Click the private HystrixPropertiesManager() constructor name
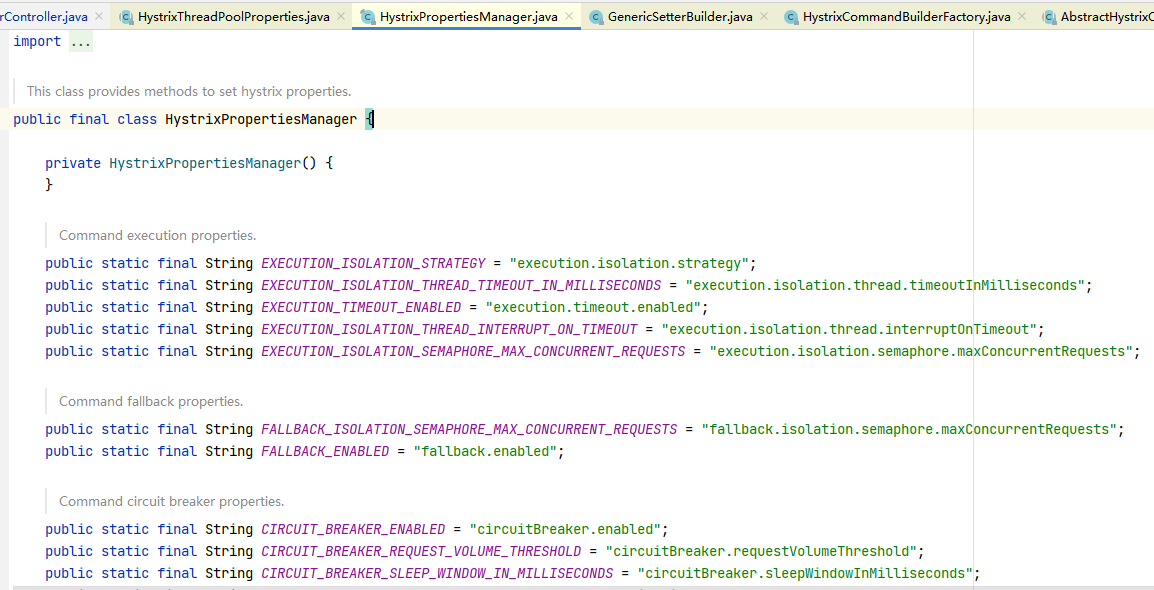Screen dimensions: 1154x590 (x=205, y=163)
